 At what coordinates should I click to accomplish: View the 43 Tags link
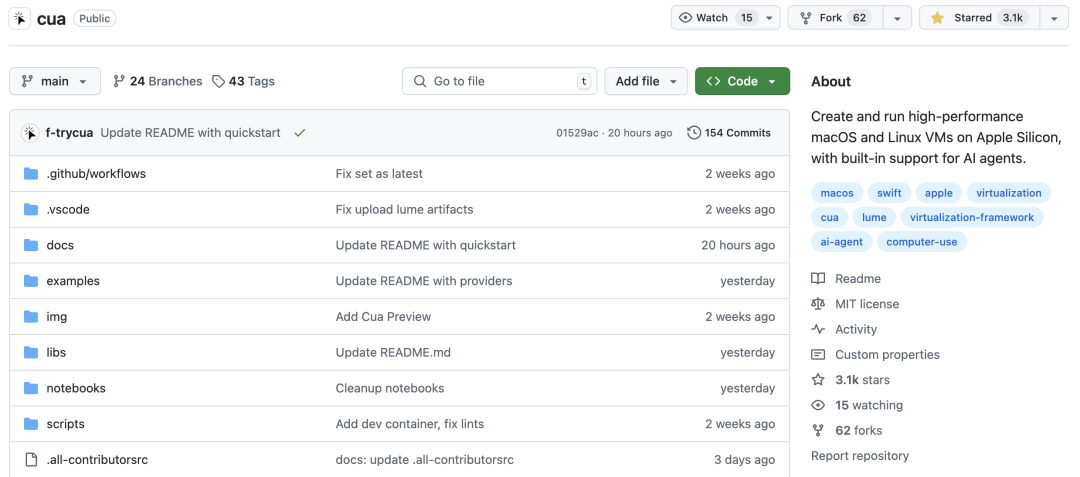(243, 81)
